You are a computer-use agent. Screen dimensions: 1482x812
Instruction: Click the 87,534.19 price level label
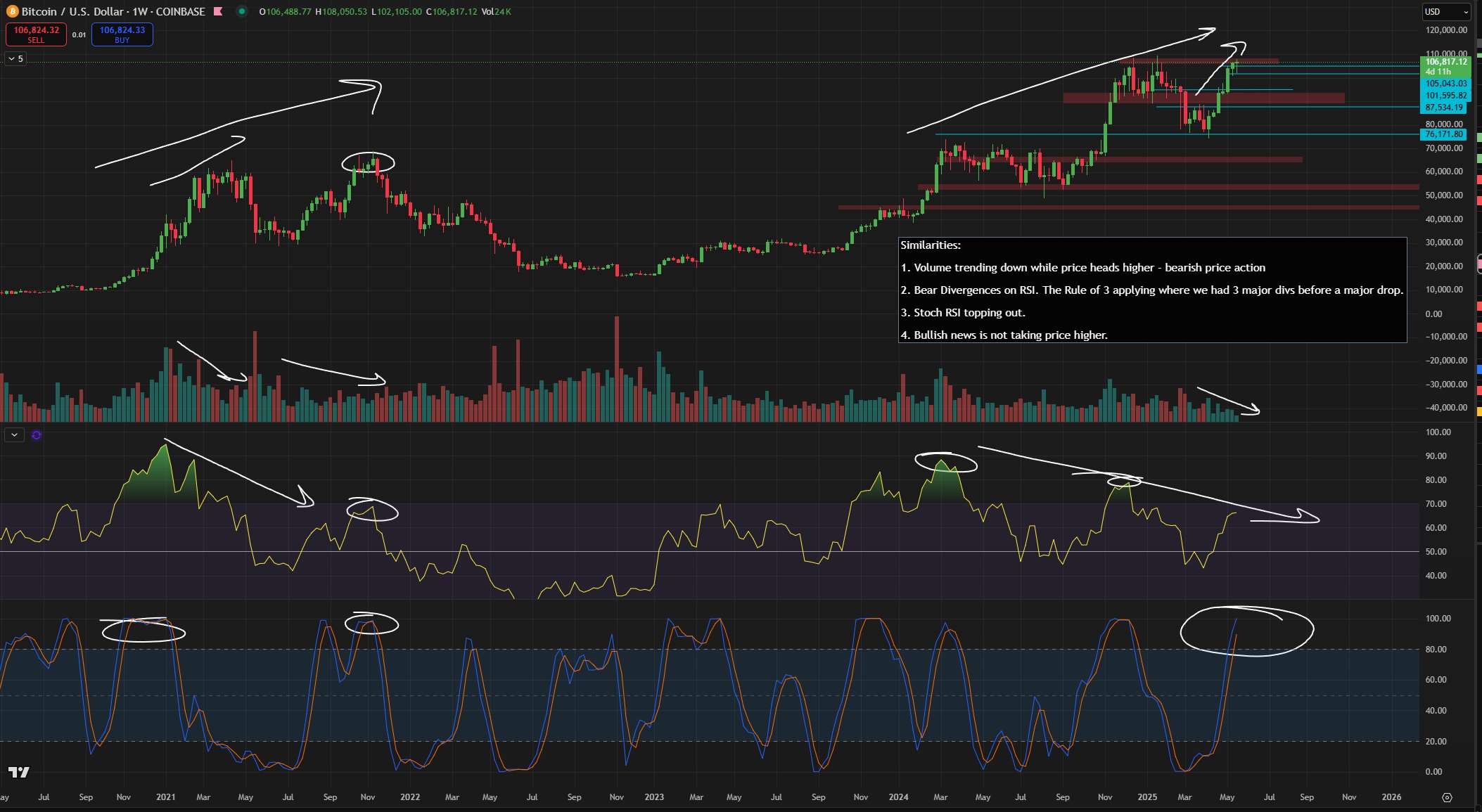coord(1443,108)
